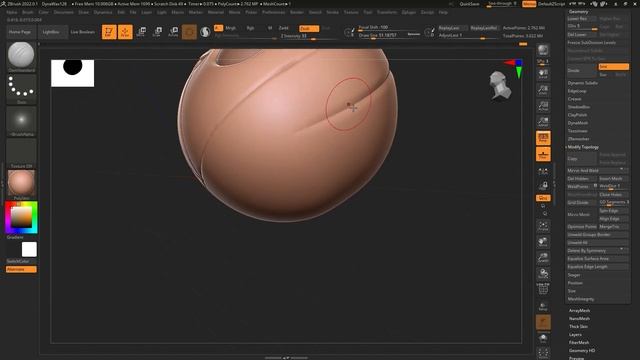Activate the Scale transform tool
Image resolution: width=640 pixels, height=360 pixels.
point(157,32)
